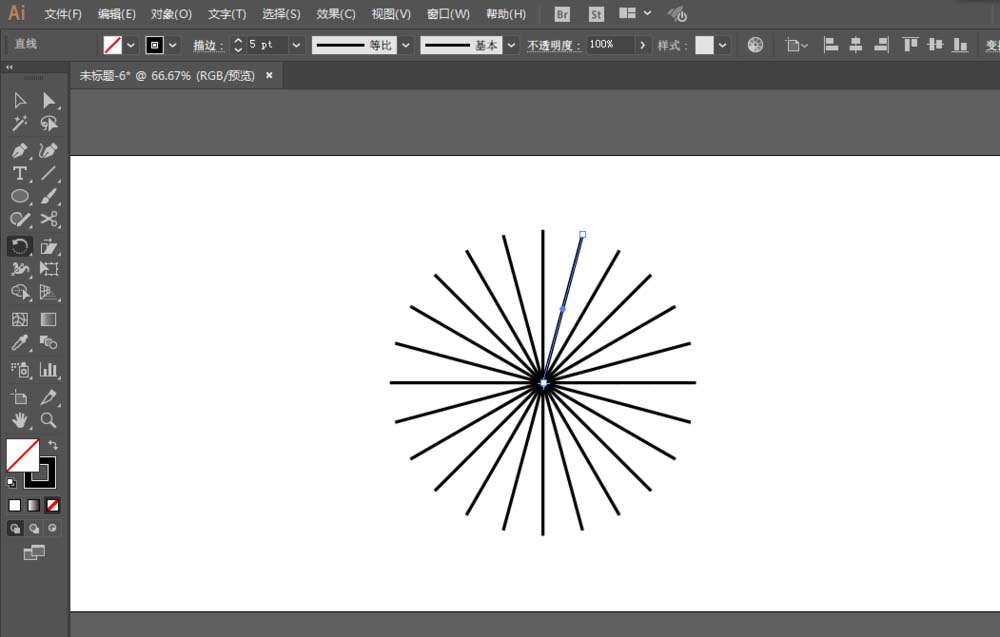
Task: Select the Blend tool
Action: coord(48,343)
